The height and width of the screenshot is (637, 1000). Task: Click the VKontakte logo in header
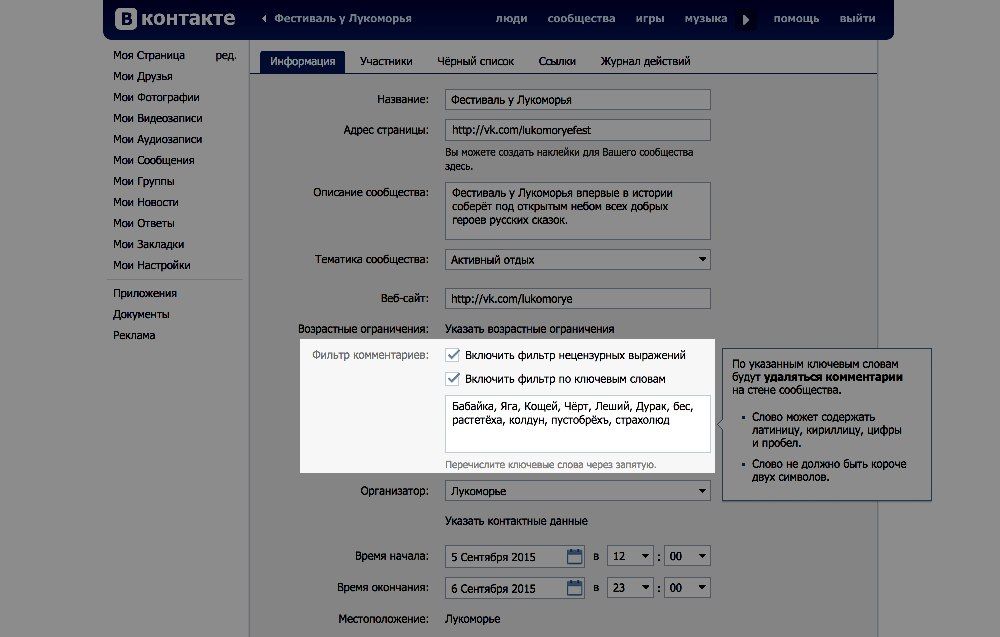(175, 18)
